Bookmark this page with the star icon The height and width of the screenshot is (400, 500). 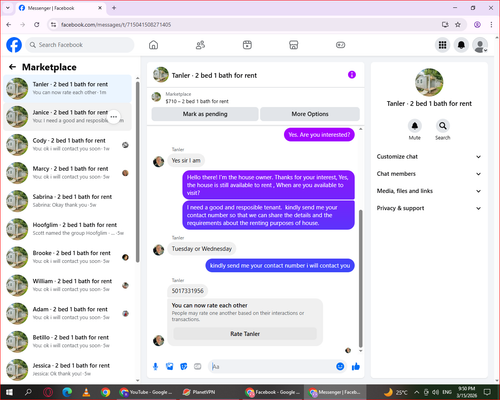(458, 24)
